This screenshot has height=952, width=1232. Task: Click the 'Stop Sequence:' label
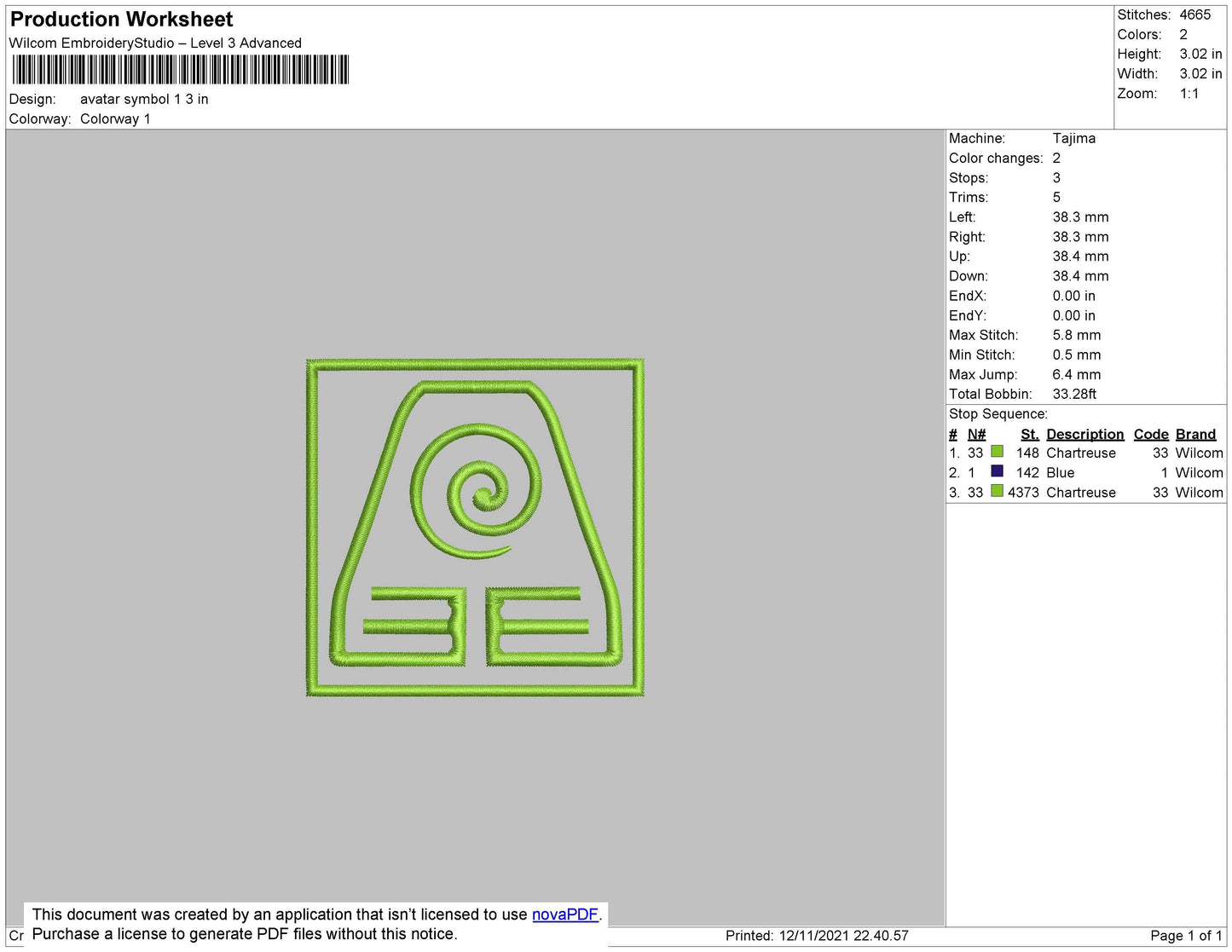pyautogui.click(x=998, y=413)
